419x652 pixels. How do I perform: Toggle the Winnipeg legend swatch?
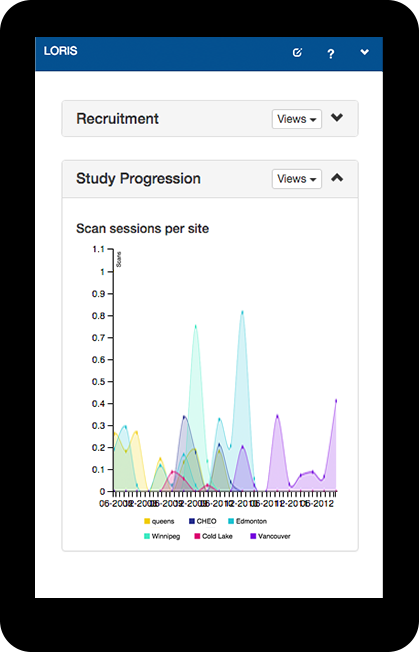click(x=147, y=536)
